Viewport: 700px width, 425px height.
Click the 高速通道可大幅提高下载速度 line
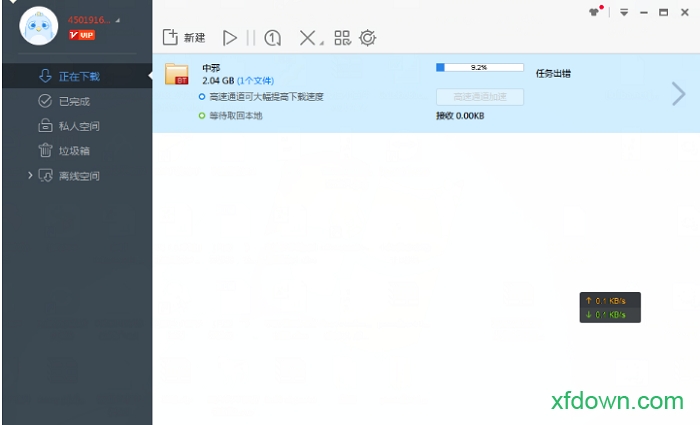266,96
